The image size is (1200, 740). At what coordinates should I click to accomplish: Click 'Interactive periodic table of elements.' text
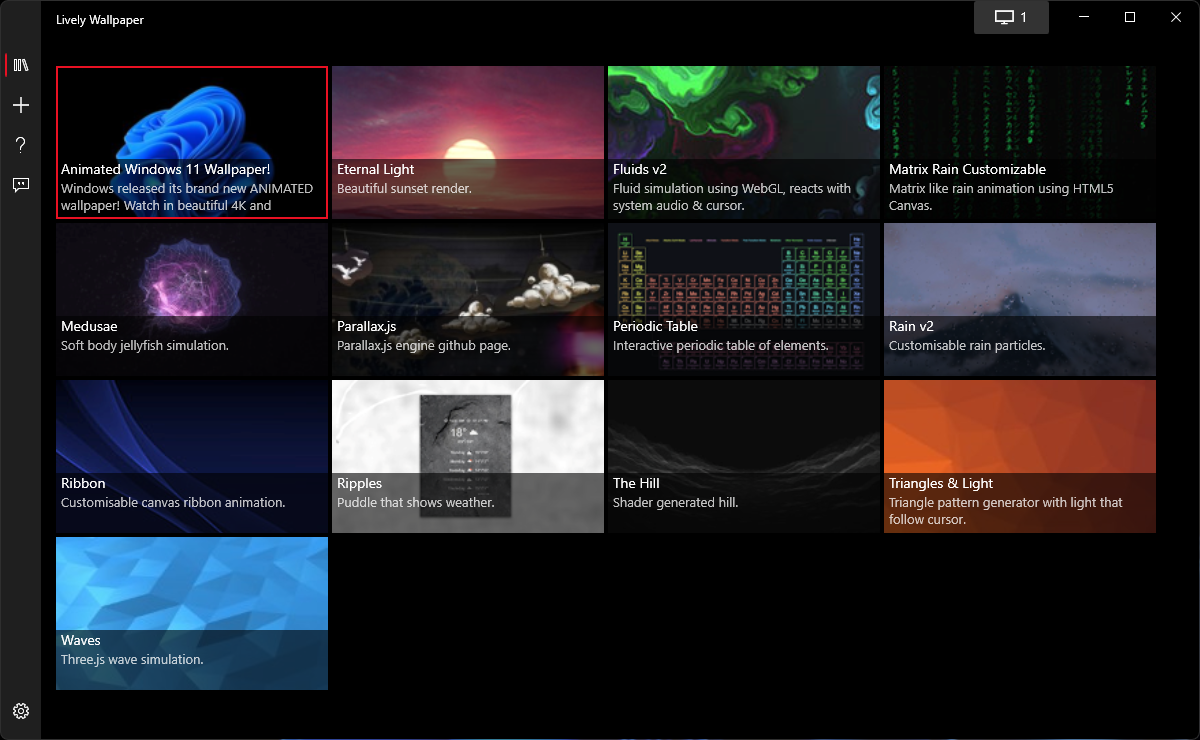721,345
